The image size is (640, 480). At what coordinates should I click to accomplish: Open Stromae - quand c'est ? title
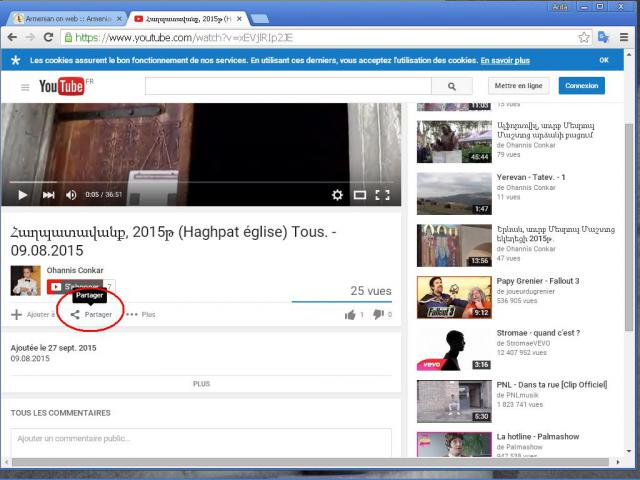[538, 333]
